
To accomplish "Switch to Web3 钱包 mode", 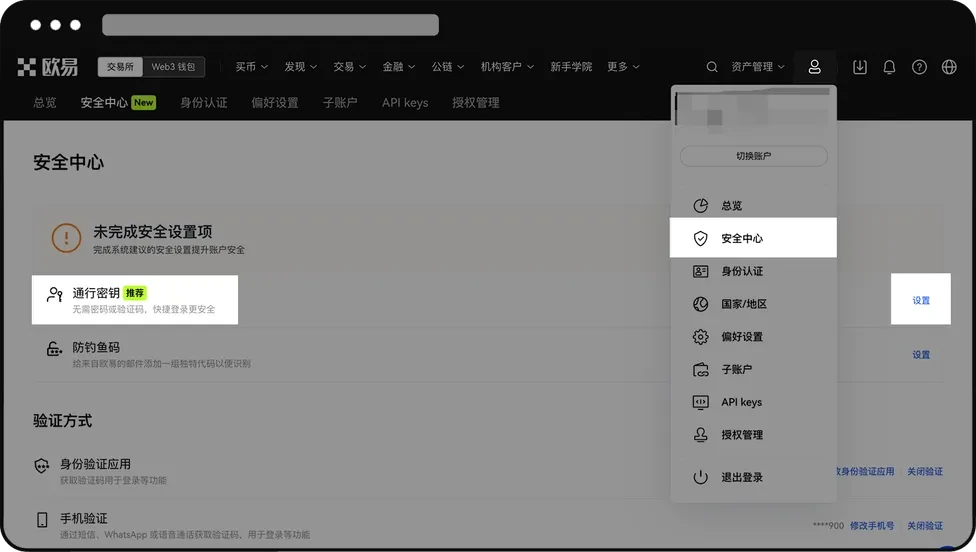I will [x=175, y=67].
